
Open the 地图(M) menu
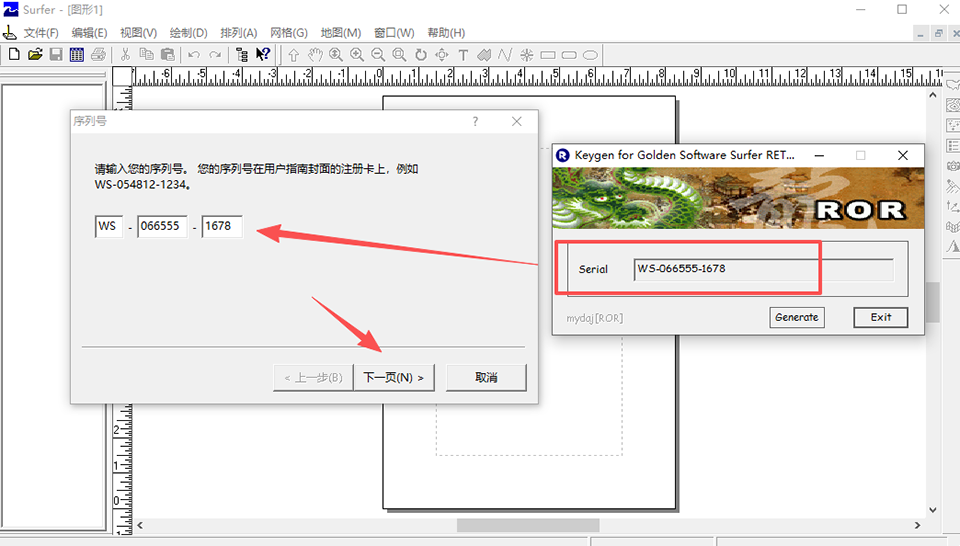pyautogui.click(x=341, y=32)
